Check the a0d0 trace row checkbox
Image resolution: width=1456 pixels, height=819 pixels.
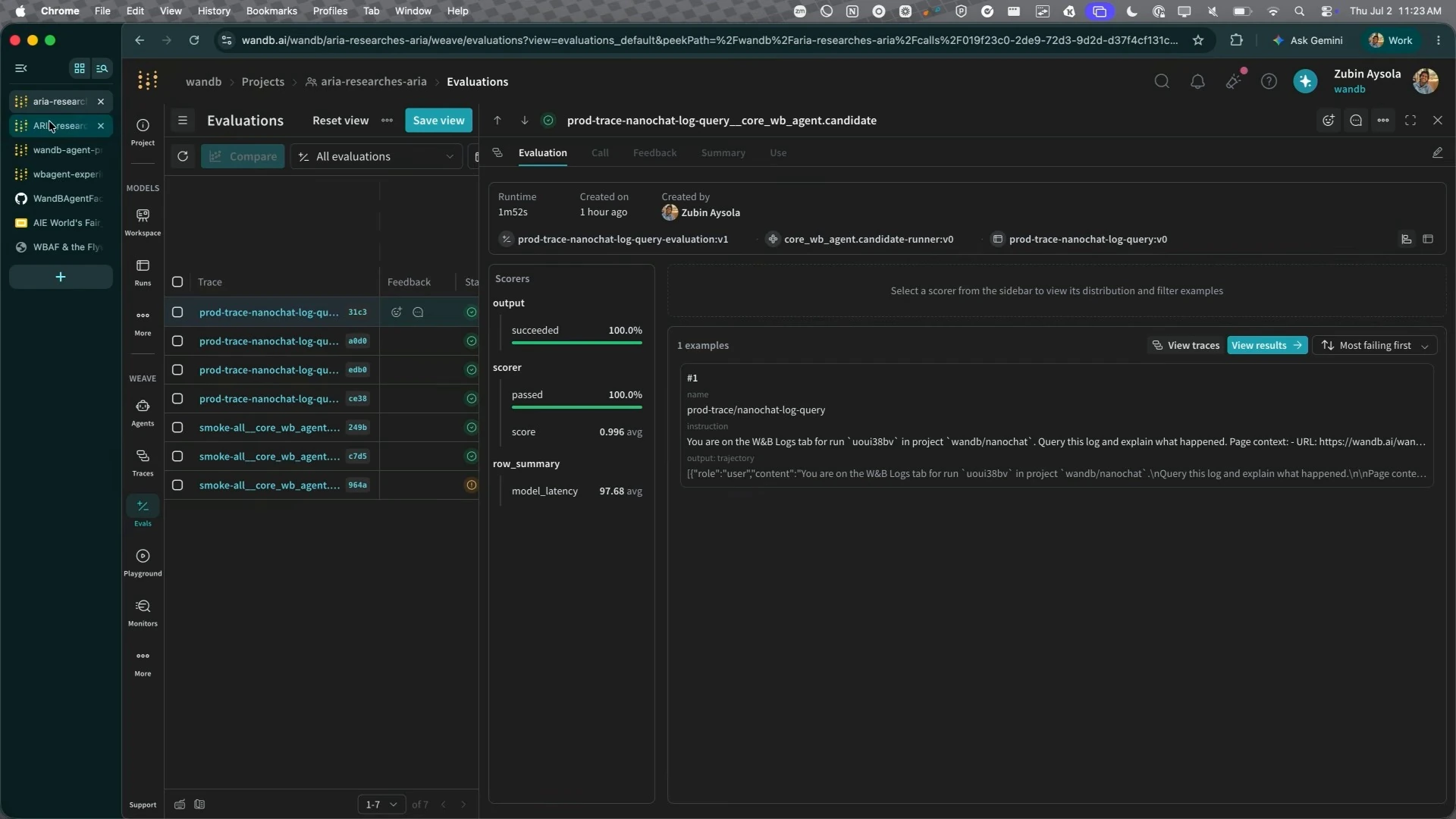point(177,341)
